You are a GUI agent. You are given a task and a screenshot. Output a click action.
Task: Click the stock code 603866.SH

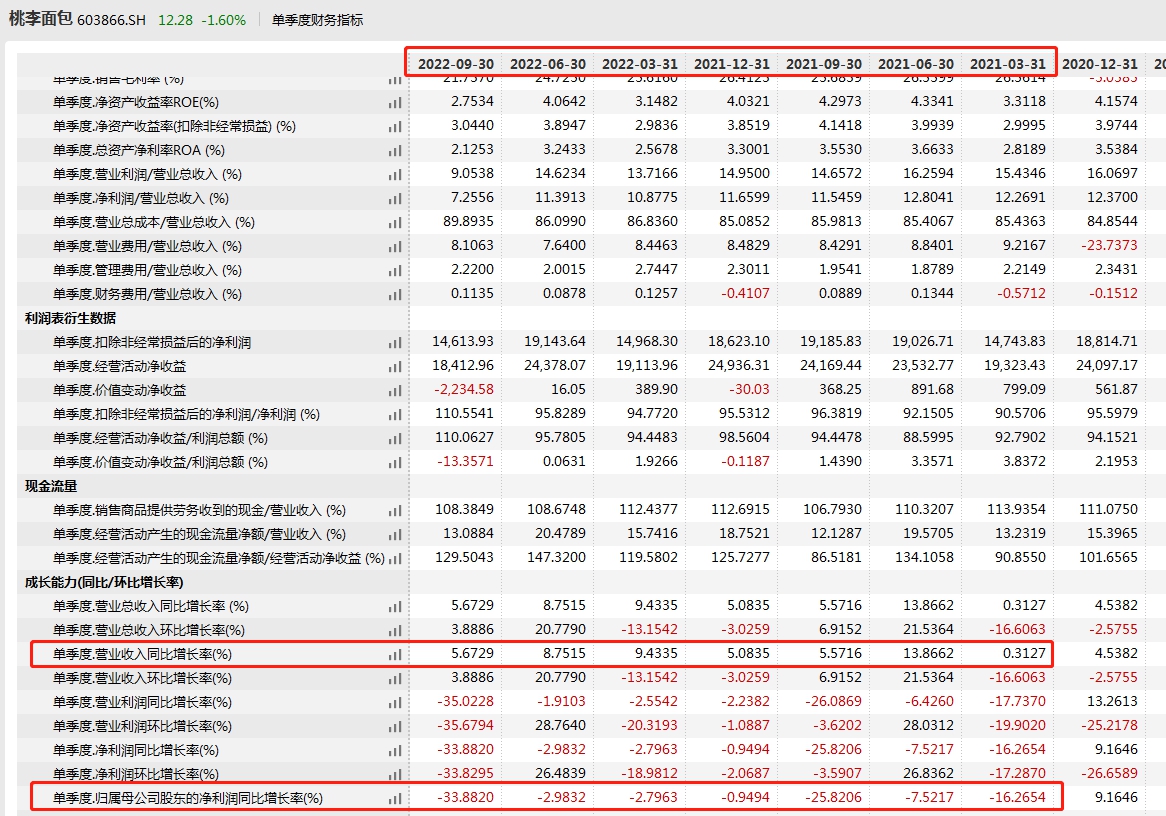click(x=112, y=20)
